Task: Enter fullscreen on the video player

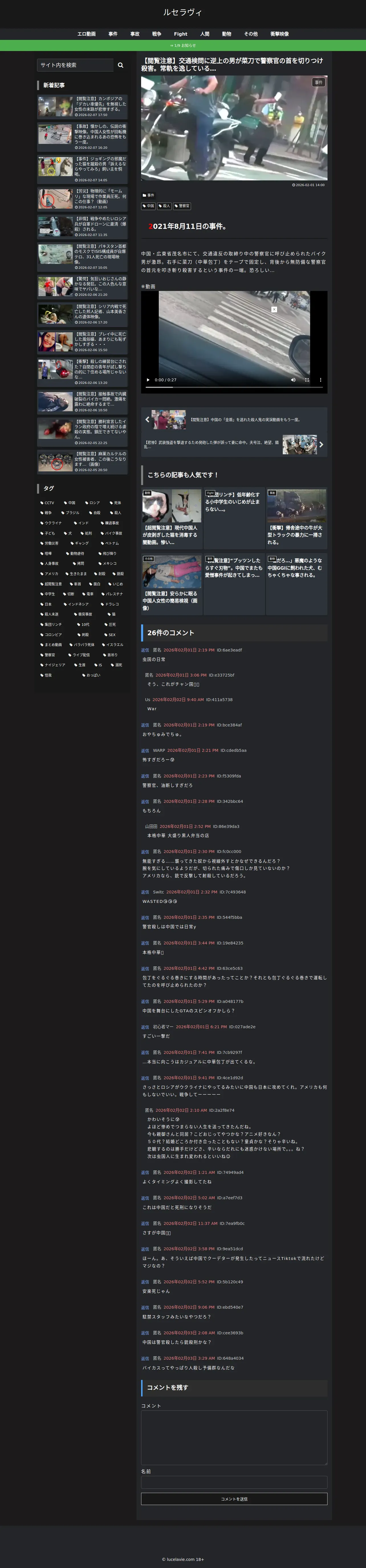Action: 307,380
